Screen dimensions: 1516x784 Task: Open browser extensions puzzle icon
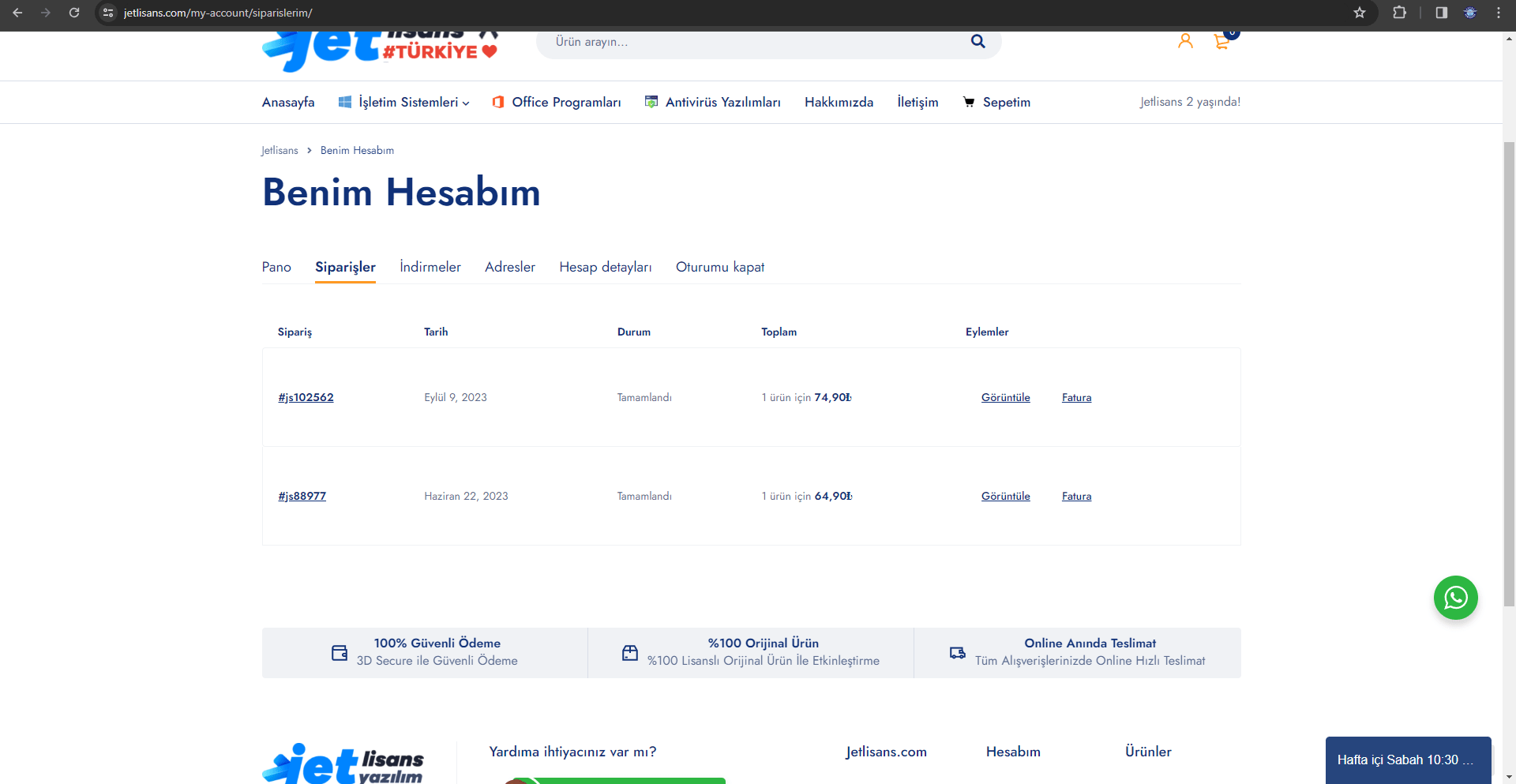tap(1400, 13)
